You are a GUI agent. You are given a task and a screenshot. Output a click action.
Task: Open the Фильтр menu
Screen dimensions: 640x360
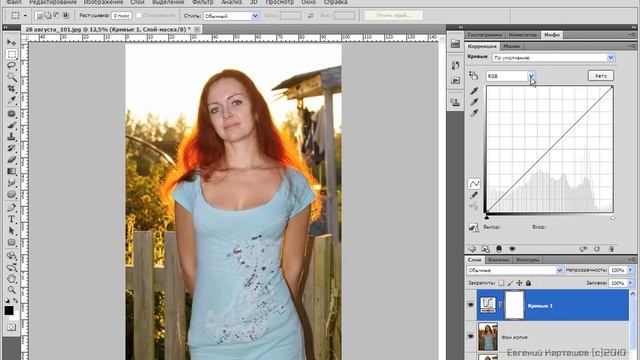click(x=202, y=2)
